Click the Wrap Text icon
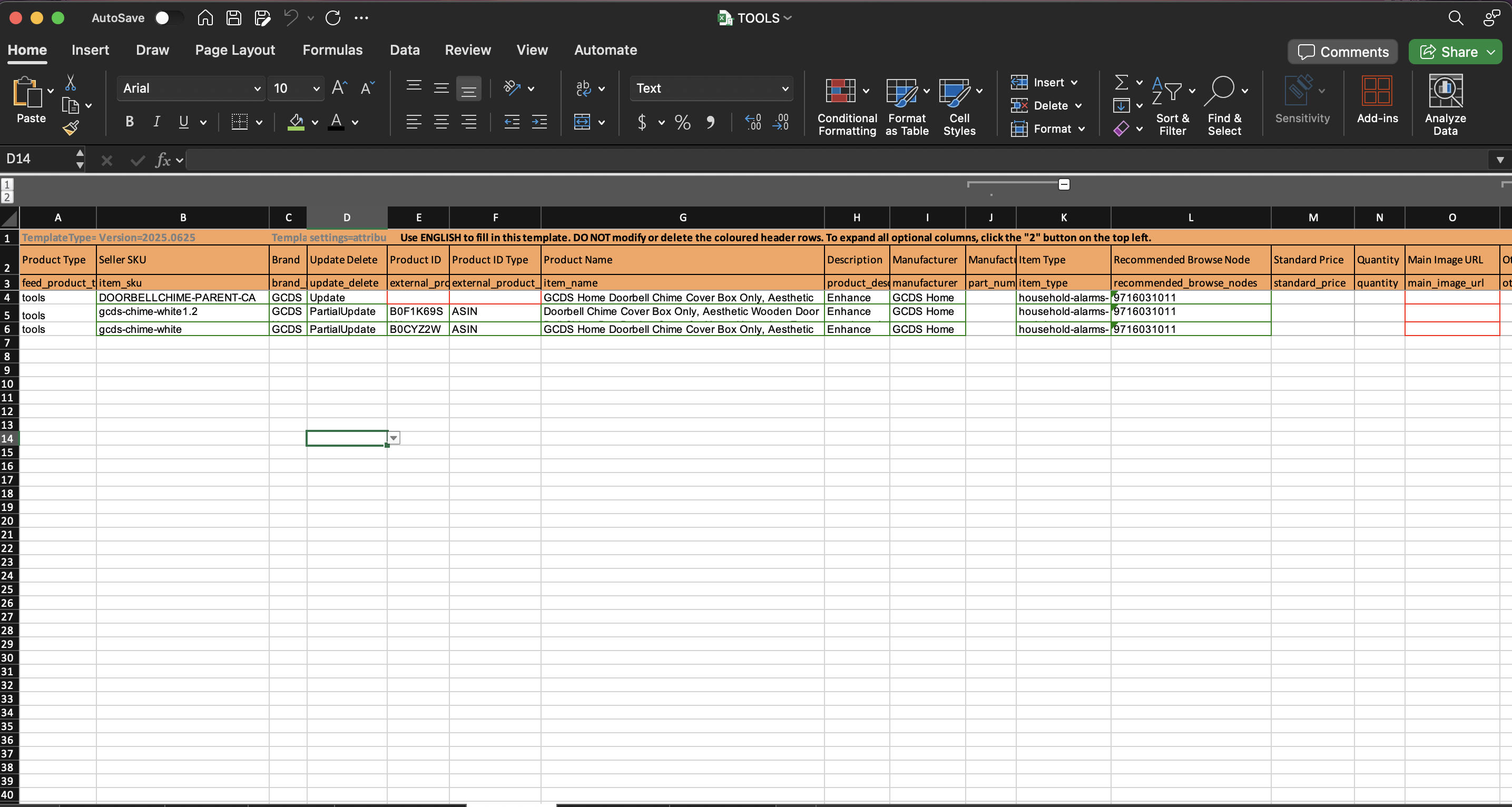Screen dimensions: 1512x807 coord(583,88)
